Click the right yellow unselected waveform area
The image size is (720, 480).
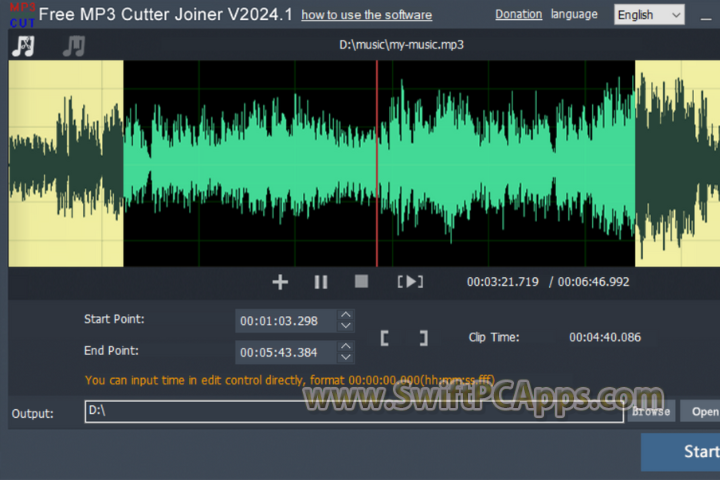(x=677, y=164)
